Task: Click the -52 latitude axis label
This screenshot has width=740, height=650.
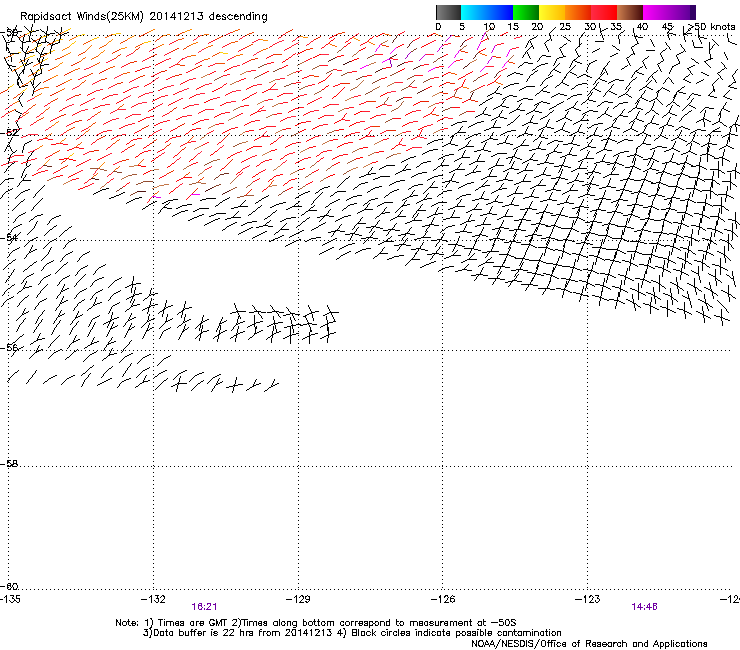Action: [x=10, y=133]
